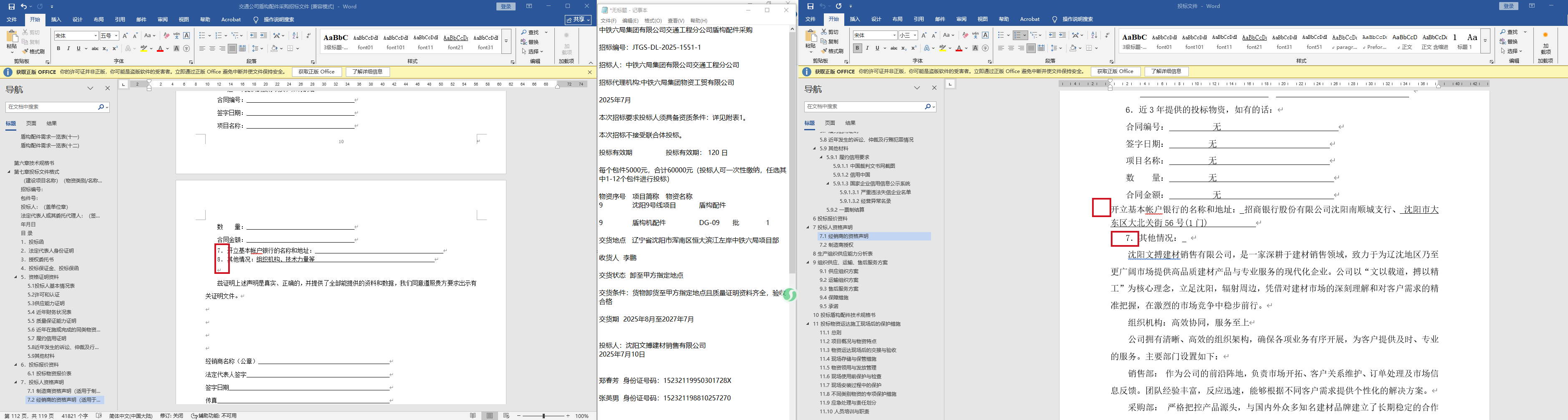
Task: Click paragraph shading bucket in 招标文件 window
Action: 274,49
